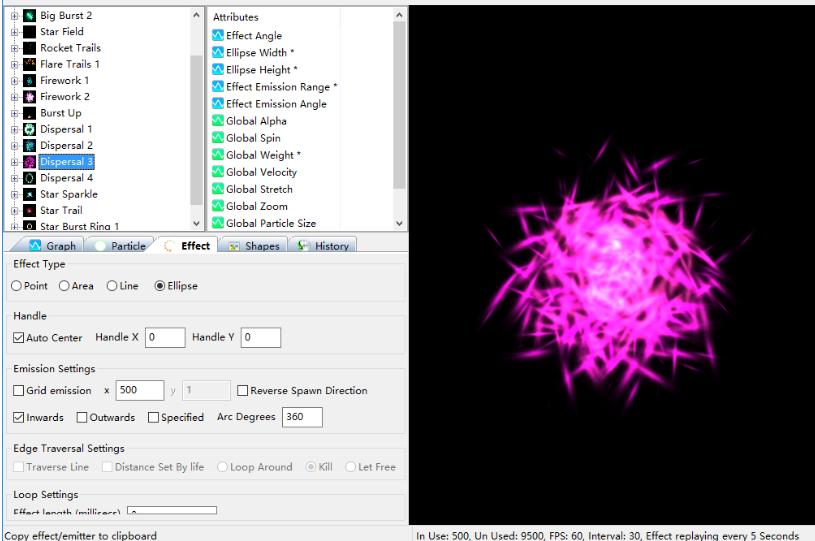Click the Arc Degrees input field

tap(303, 417)
